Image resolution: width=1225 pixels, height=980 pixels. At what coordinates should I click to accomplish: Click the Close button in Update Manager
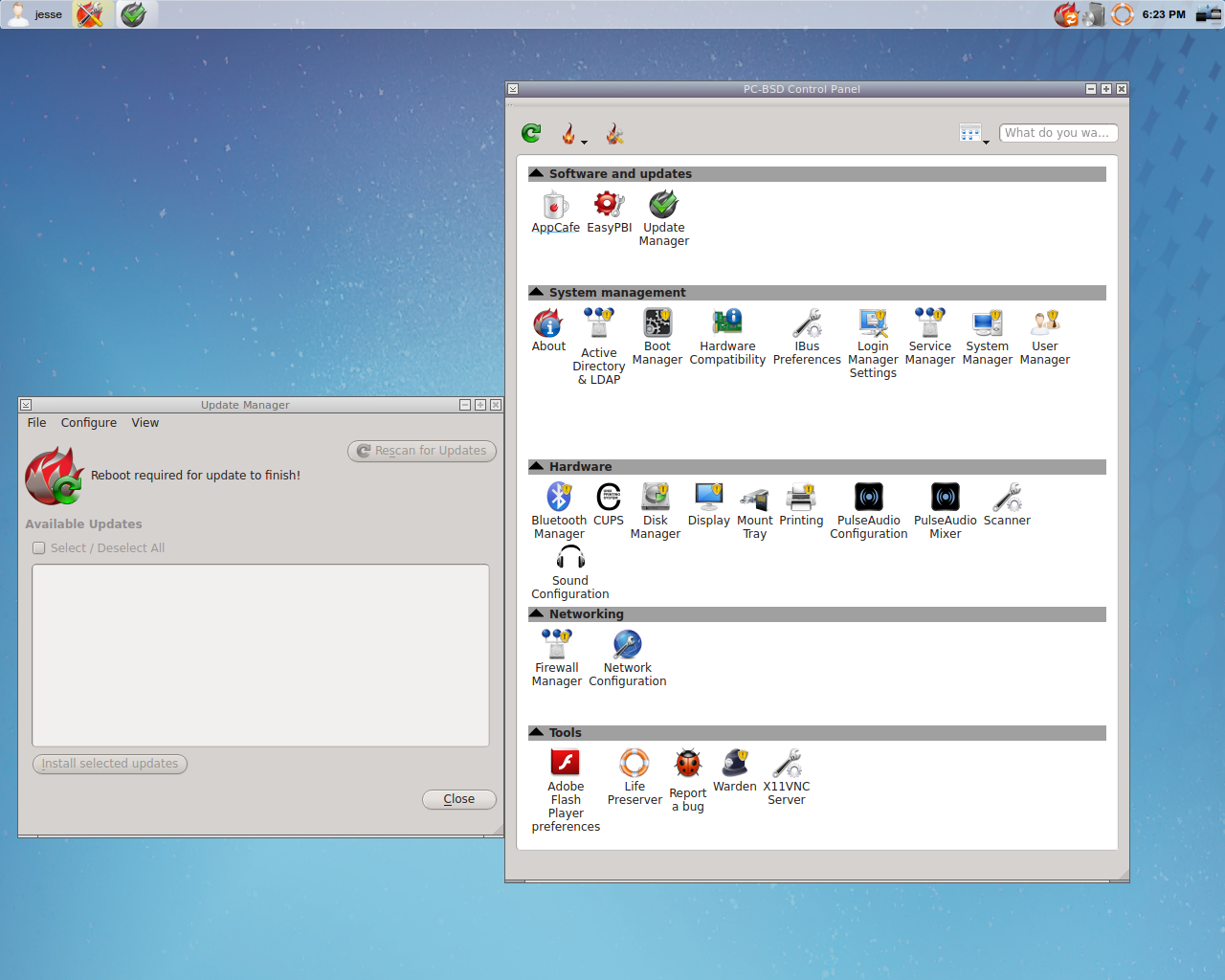(x=458, y=799)
